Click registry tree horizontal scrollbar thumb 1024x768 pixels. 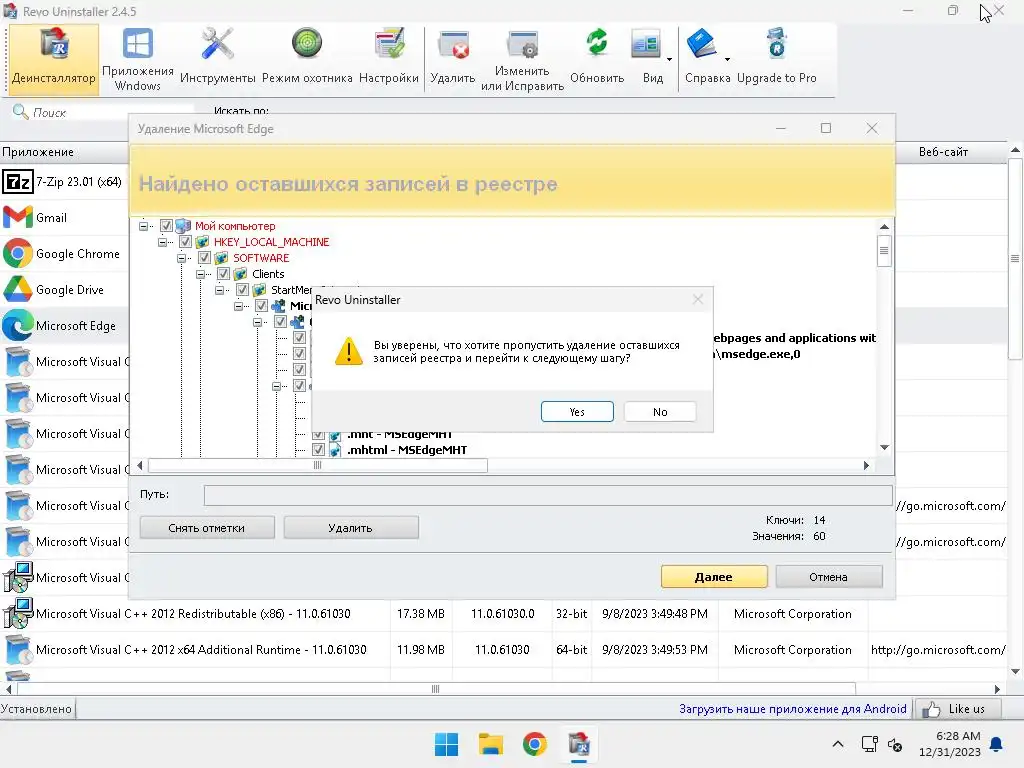click(x=317, y=465)
